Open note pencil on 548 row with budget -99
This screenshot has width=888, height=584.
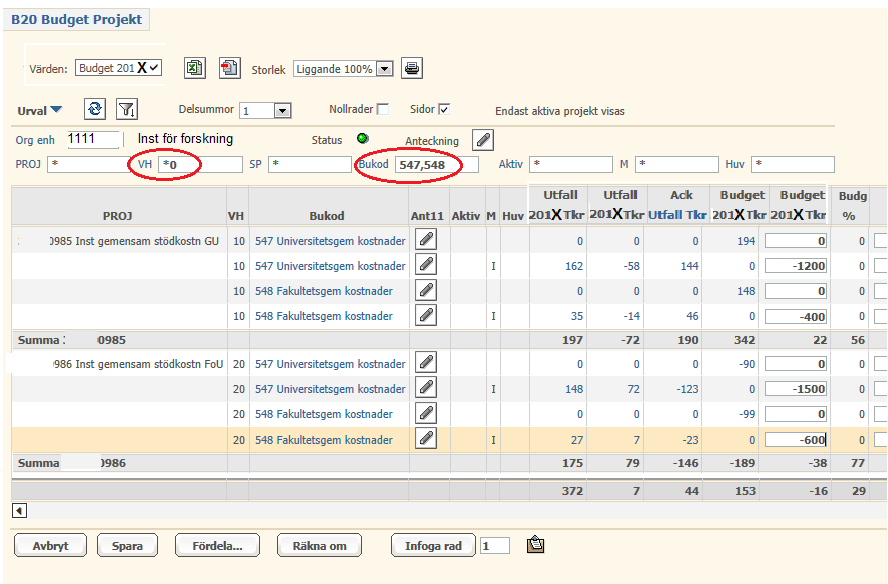click(426, 413)
